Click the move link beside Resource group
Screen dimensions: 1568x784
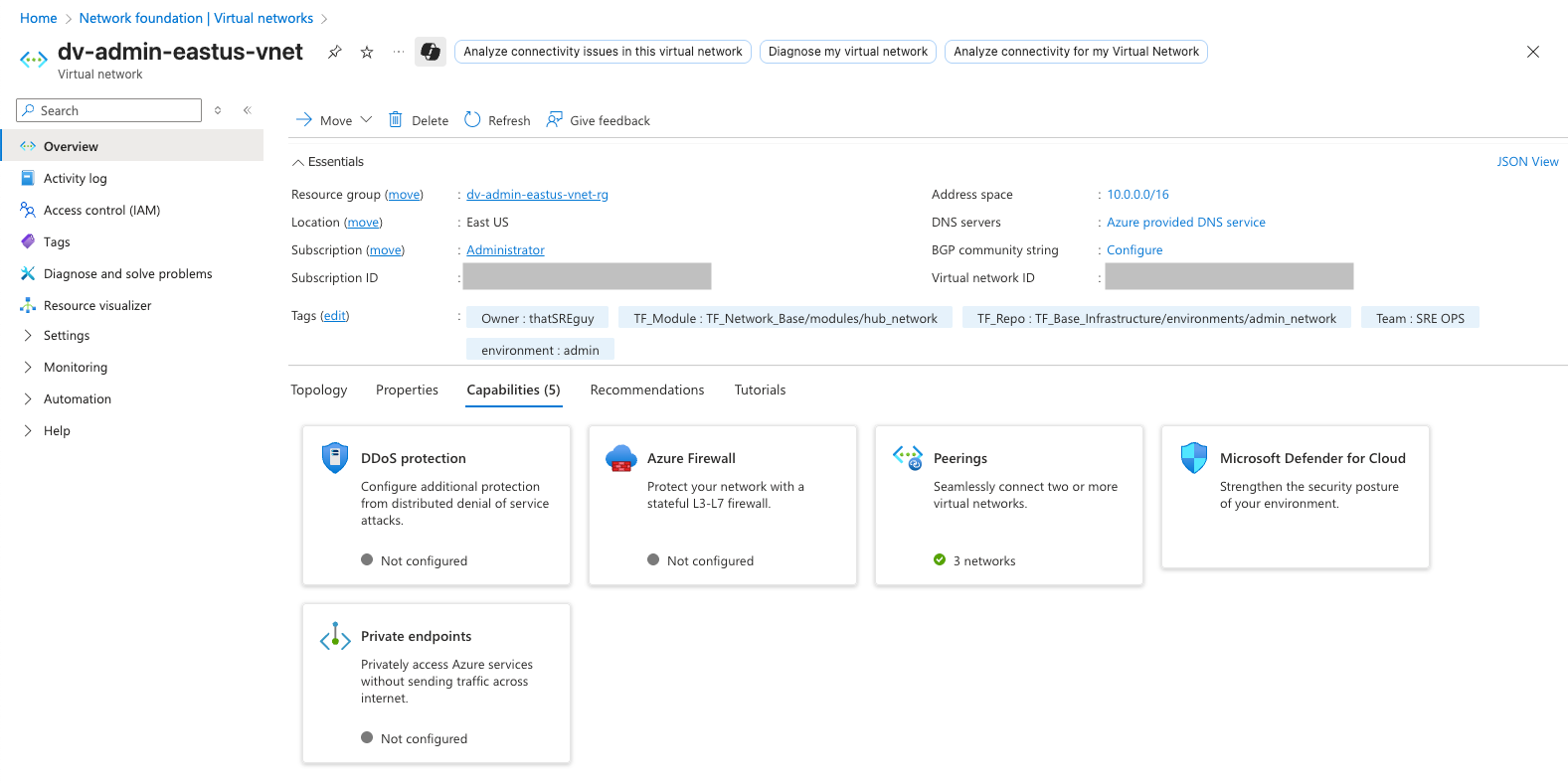pyautogui.click(x=404, y=195)
